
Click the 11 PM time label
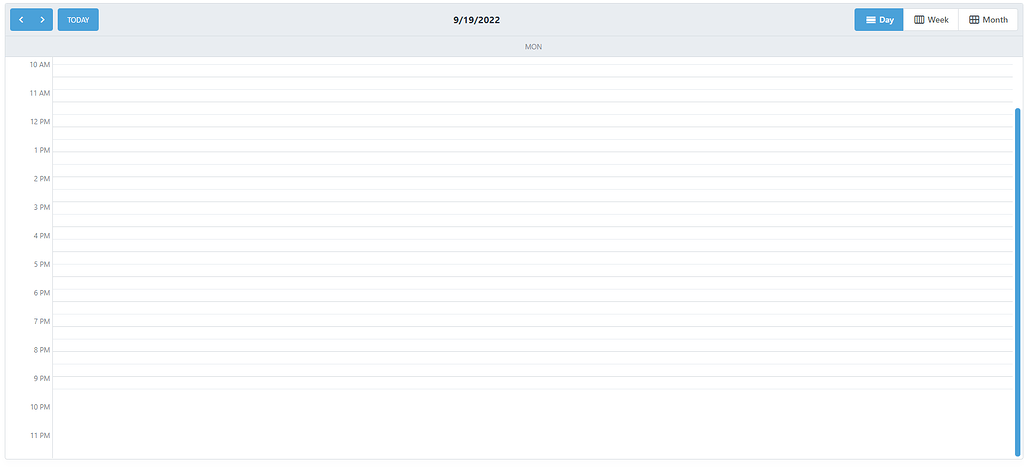point(40,436)
